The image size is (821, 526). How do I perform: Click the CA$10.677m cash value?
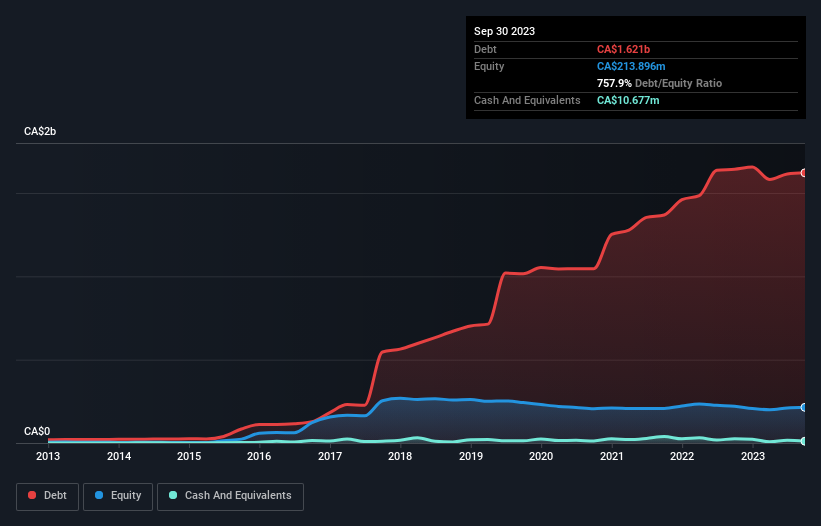[628, 100]
